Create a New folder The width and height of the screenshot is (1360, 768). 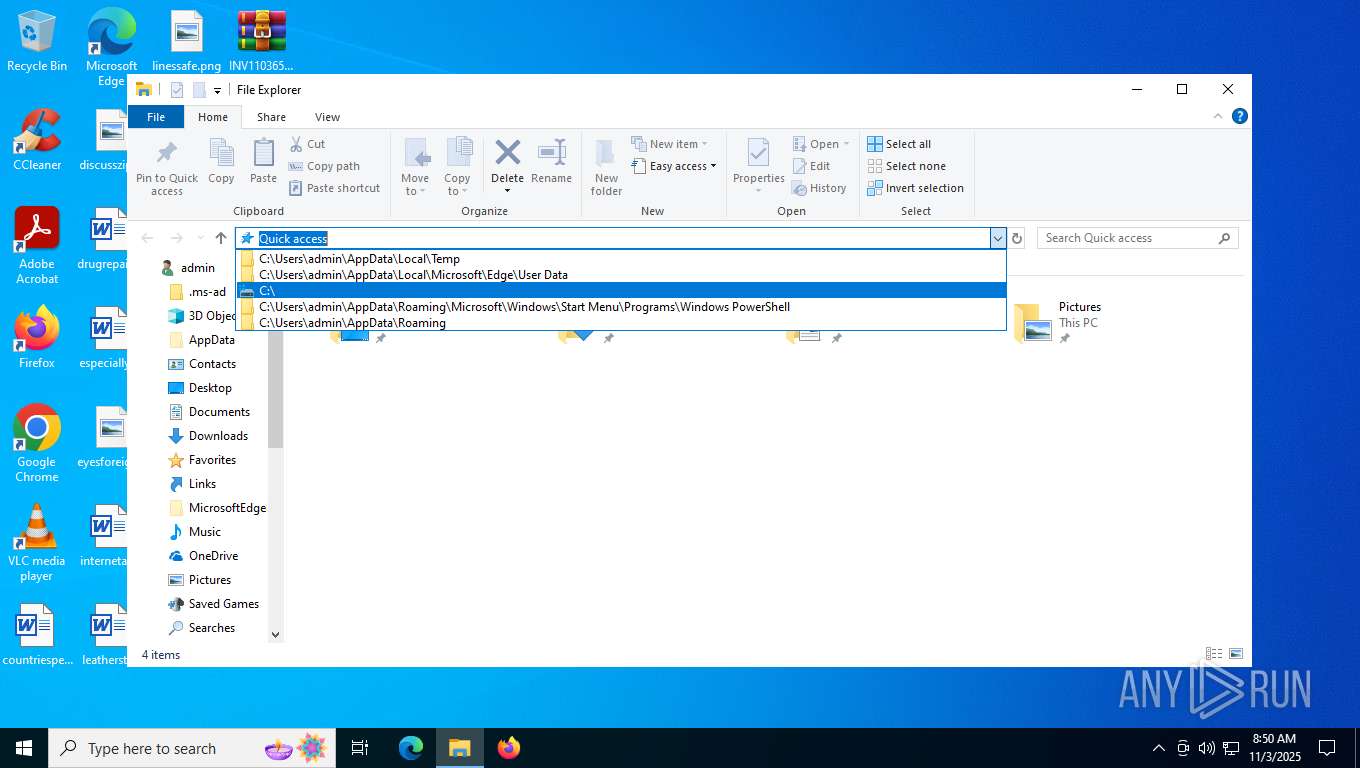click(x=606, y=167)
